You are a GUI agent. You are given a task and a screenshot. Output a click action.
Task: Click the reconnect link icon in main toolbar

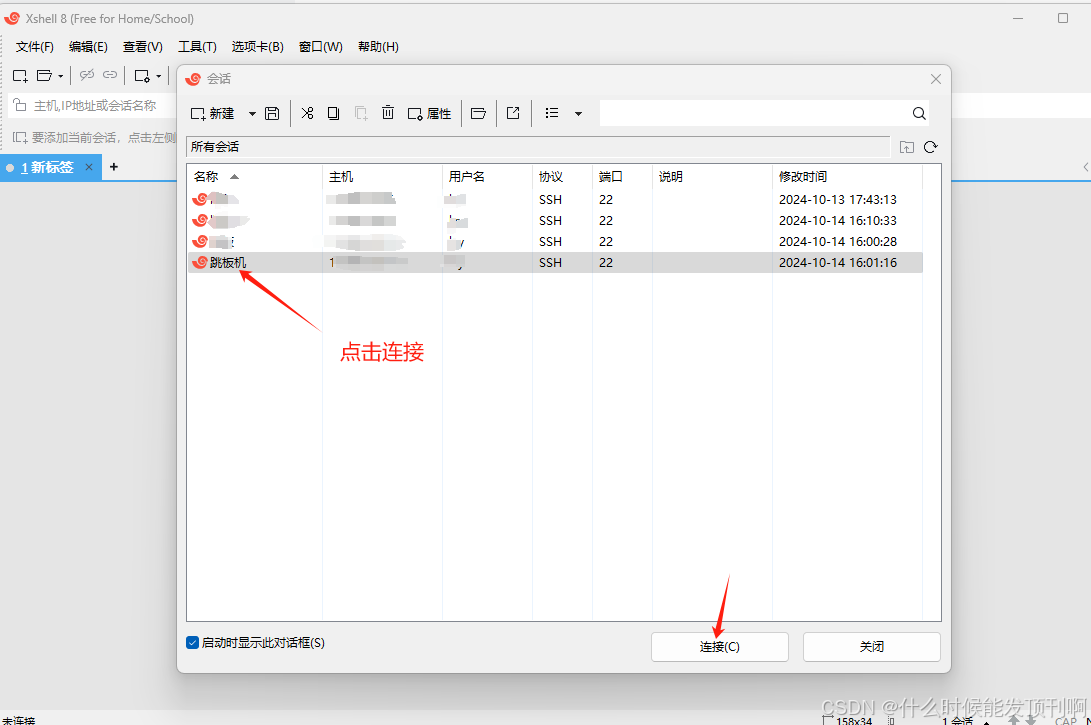(x=110, y=75)
